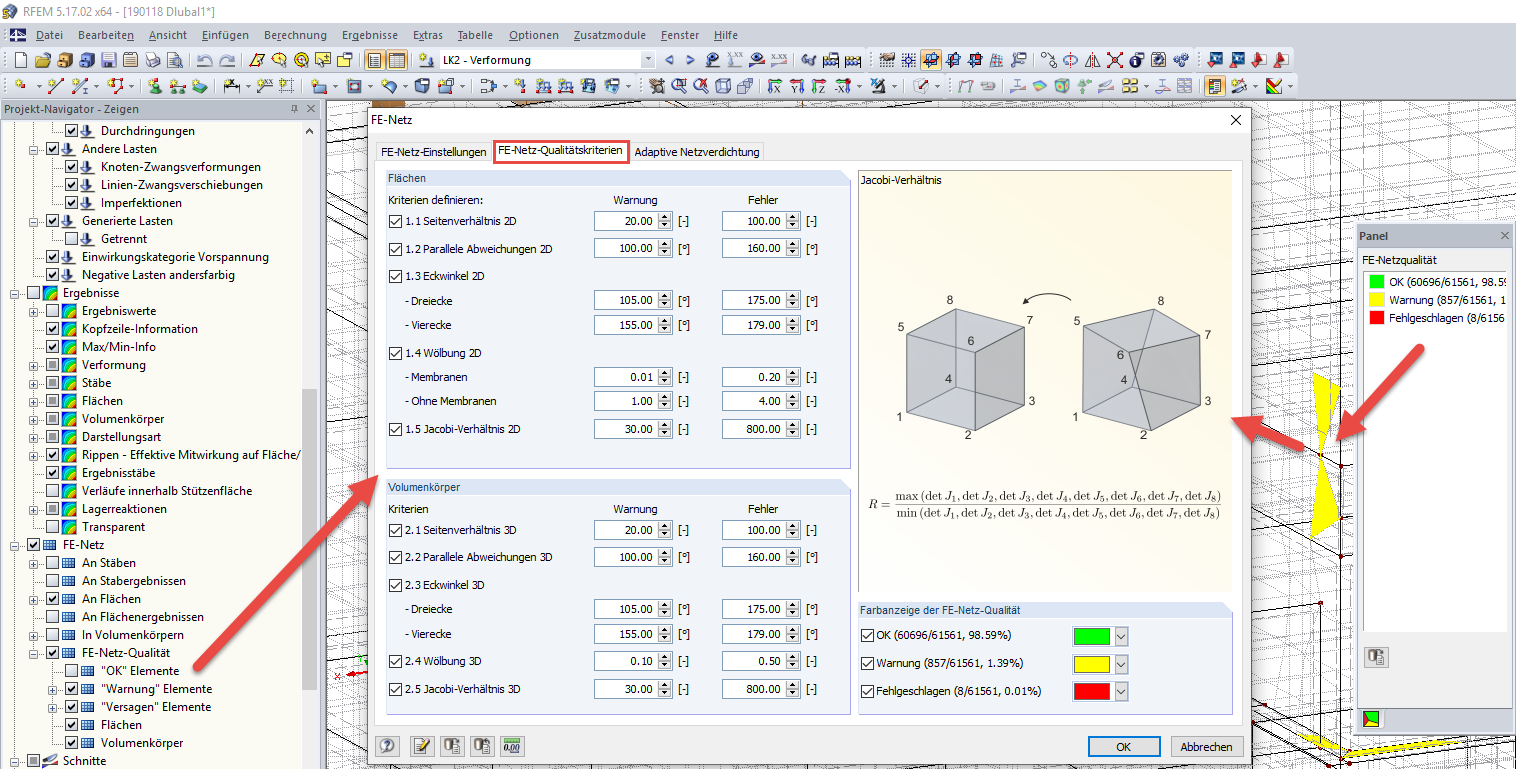The height and width of the screenshot is (769, 1516).
Task: Click the red Fehlgeschlagen color swatch
Action: 1093,691
